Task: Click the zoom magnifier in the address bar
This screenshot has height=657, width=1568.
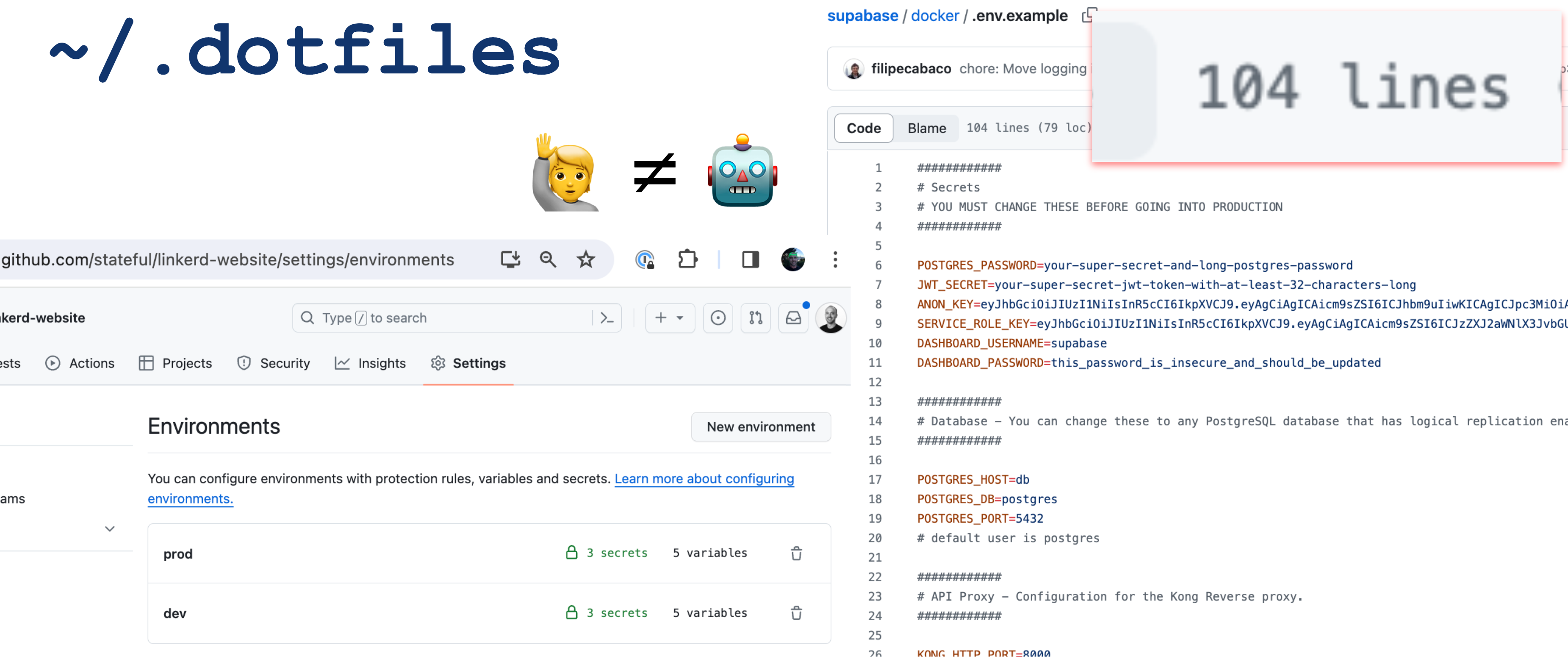Action: click(547, 259)
